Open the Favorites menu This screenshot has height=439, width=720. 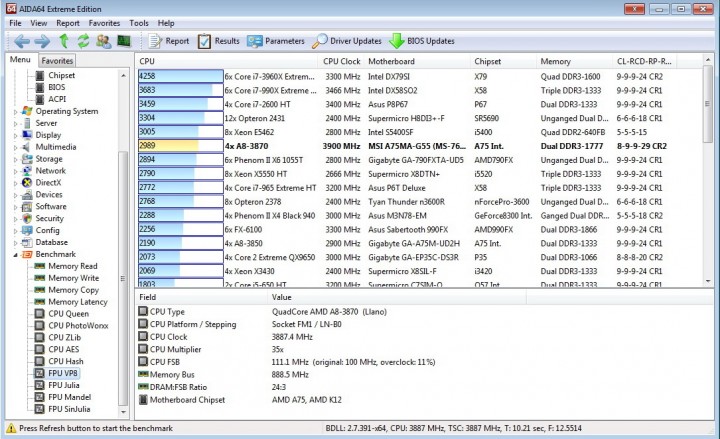(x=104, y=23)
